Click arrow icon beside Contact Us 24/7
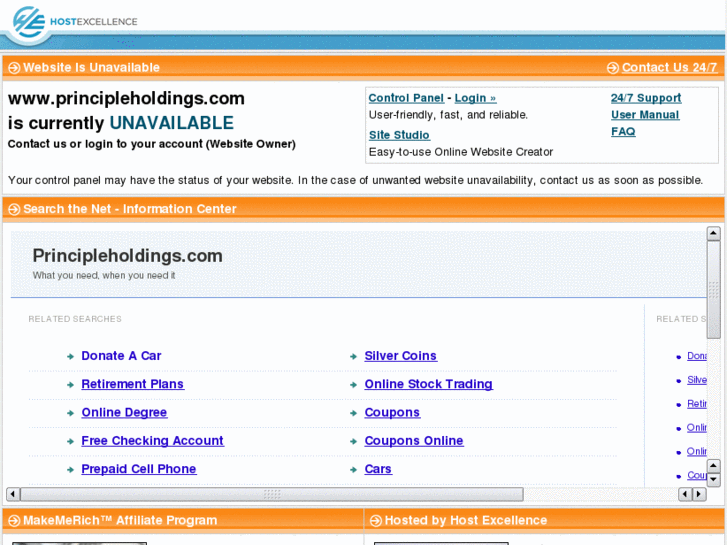The height and width of the screenshot is (545, 727). tap(612, 68)
